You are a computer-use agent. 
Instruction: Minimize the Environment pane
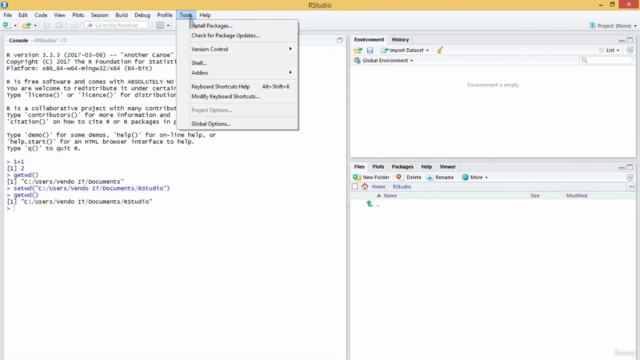pyautogui.click(x=621, y=40)
